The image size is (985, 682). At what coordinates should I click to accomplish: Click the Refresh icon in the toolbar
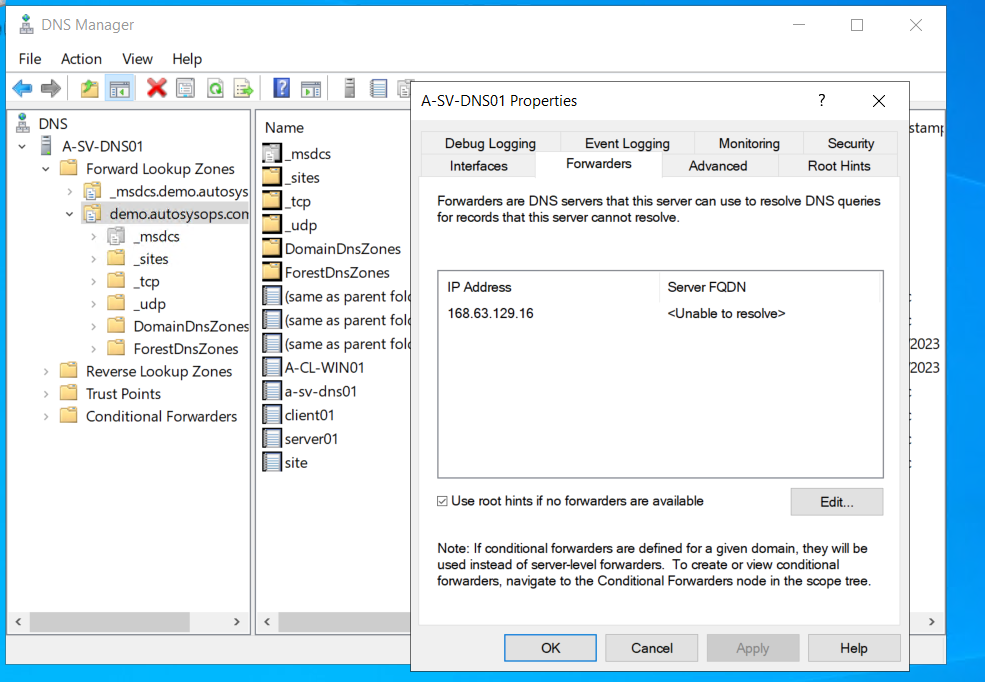(214, 88)
